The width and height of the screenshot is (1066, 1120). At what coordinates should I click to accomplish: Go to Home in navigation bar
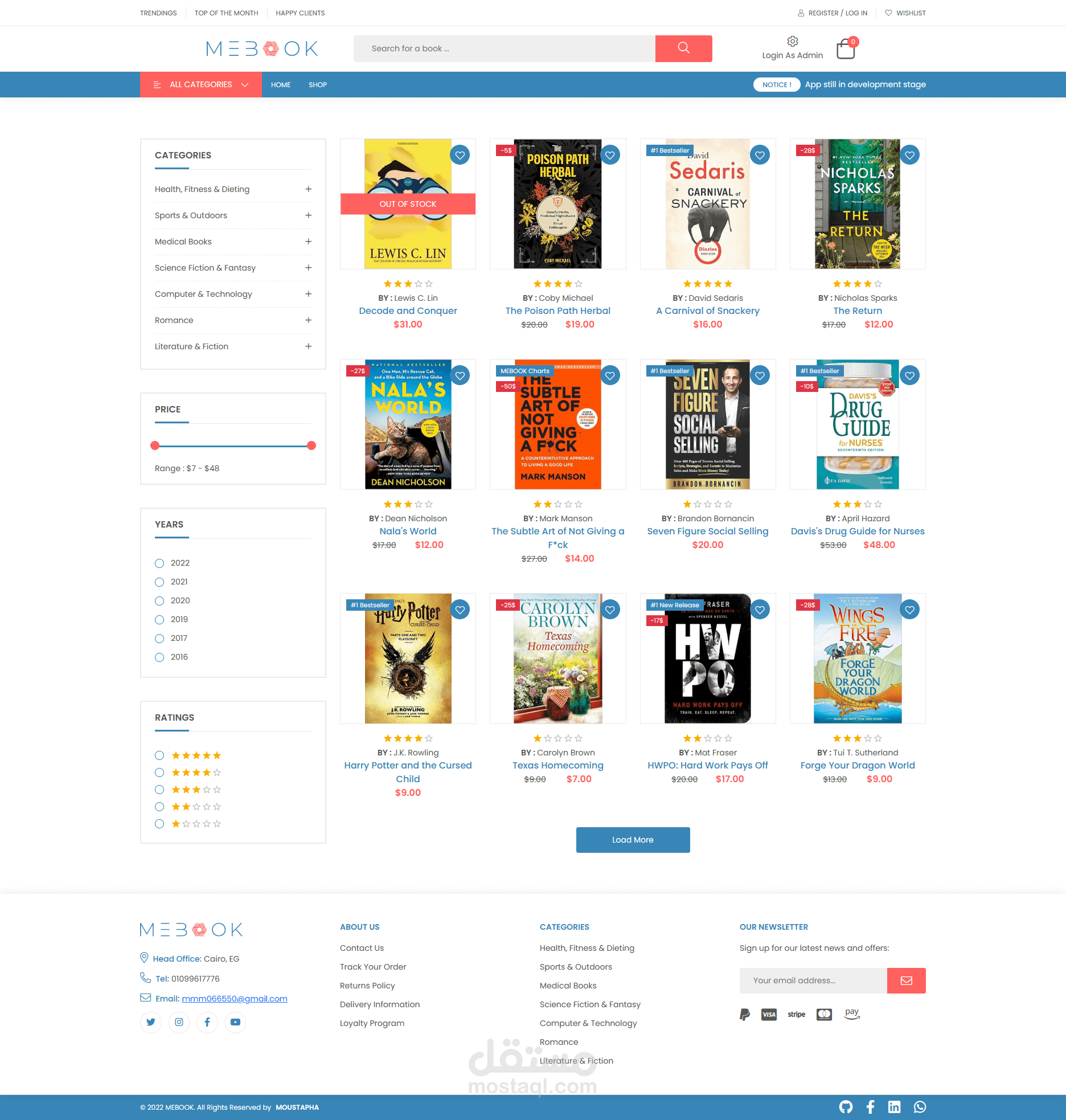(281, 85)
